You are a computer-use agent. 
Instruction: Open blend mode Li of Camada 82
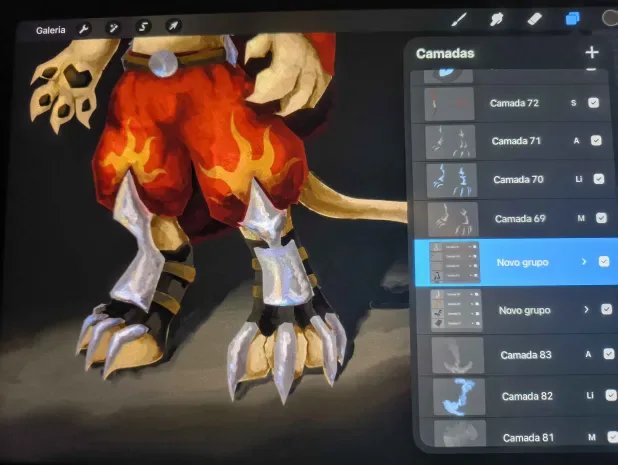[590, 395]
